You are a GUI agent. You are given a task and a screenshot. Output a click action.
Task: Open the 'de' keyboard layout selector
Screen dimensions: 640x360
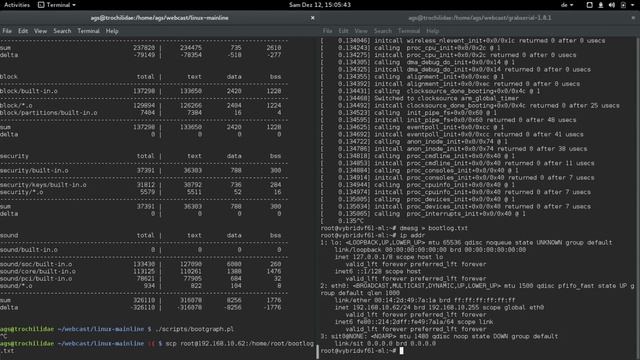567,5
